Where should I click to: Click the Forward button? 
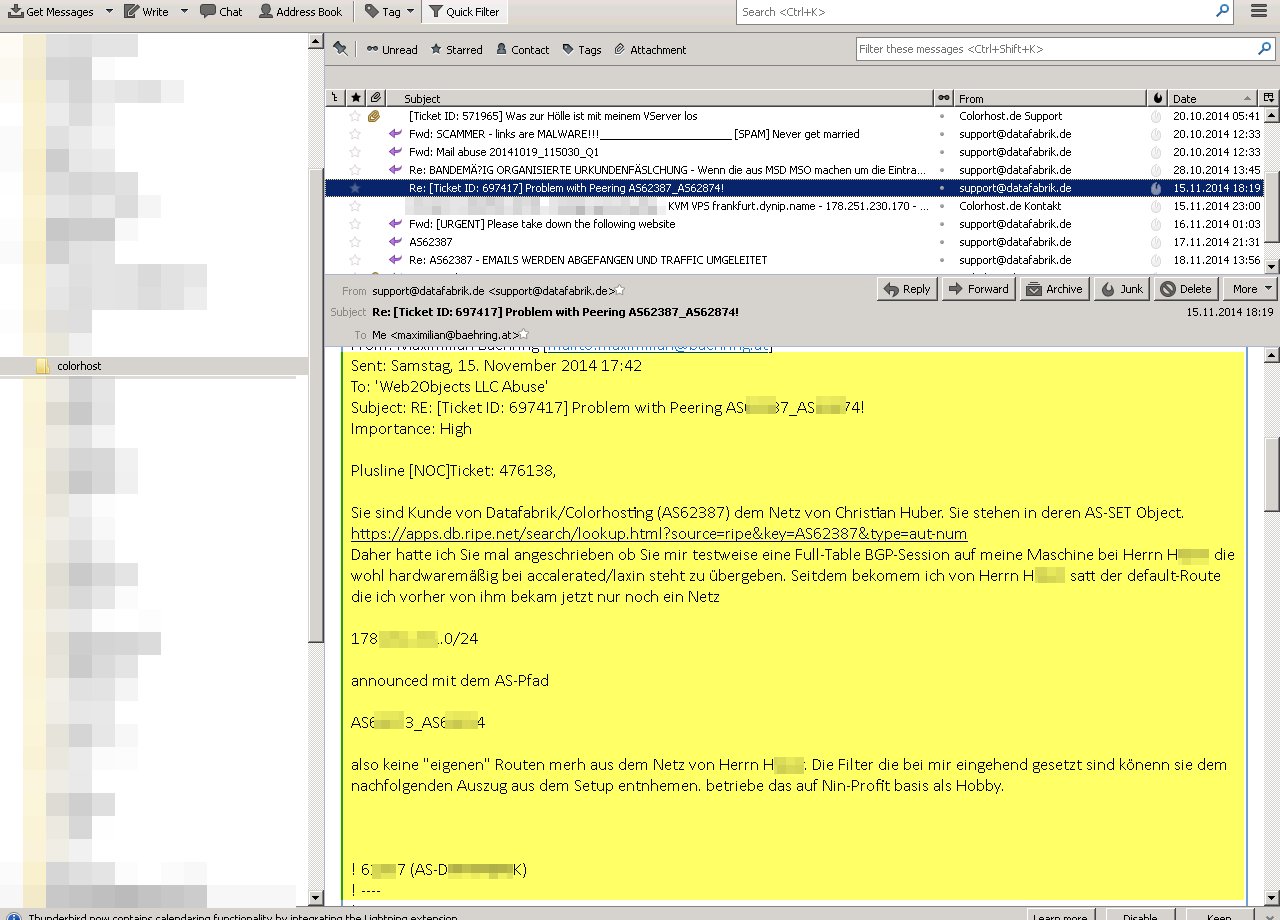point(979,289)
